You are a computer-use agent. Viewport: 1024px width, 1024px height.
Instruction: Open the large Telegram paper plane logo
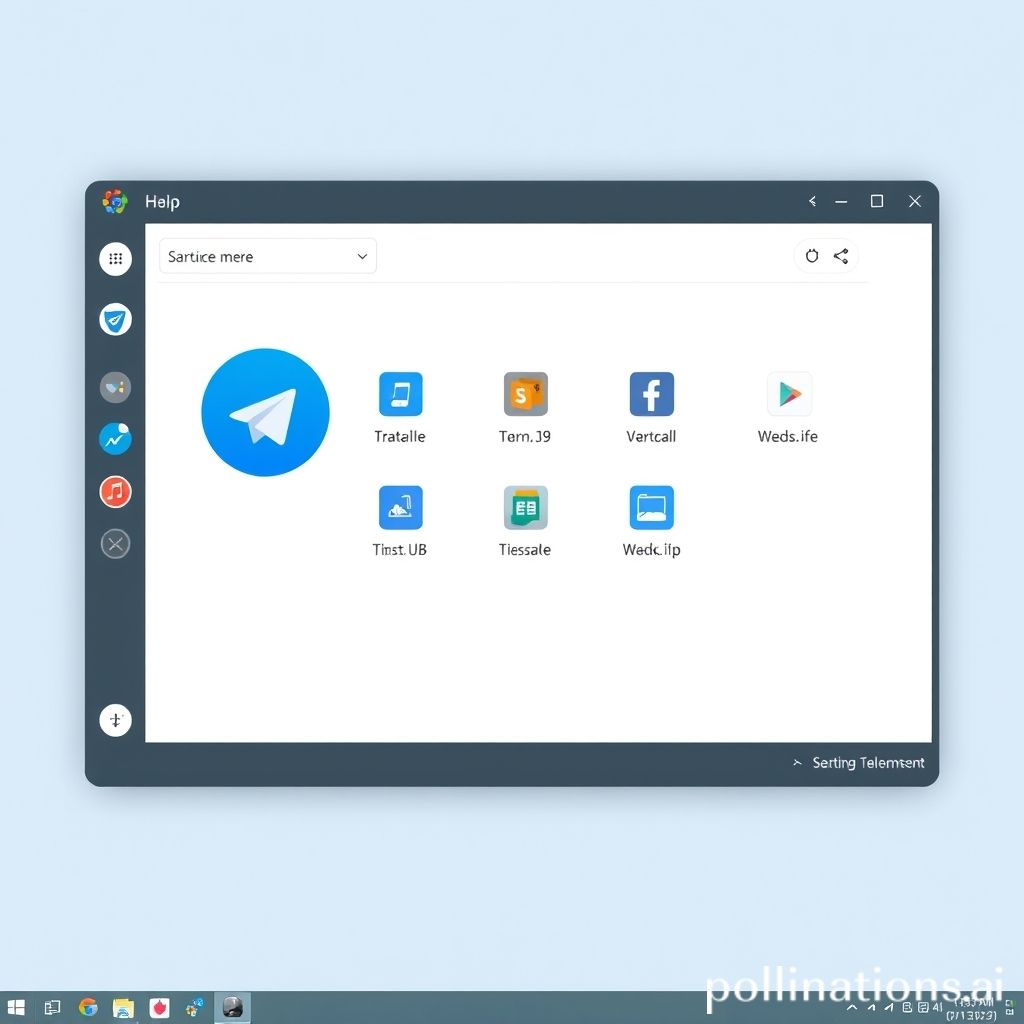coord(265,412)
